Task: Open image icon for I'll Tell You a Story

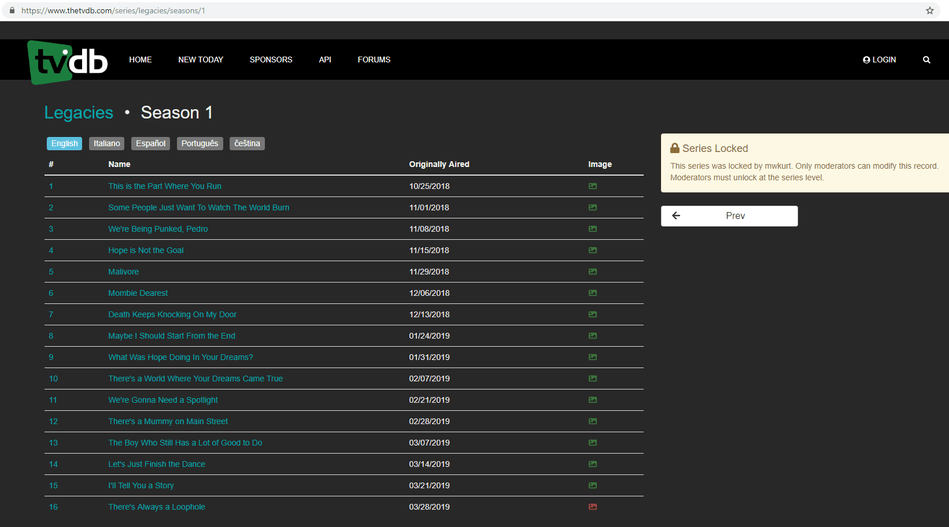Action: click(x=593, y=485)
